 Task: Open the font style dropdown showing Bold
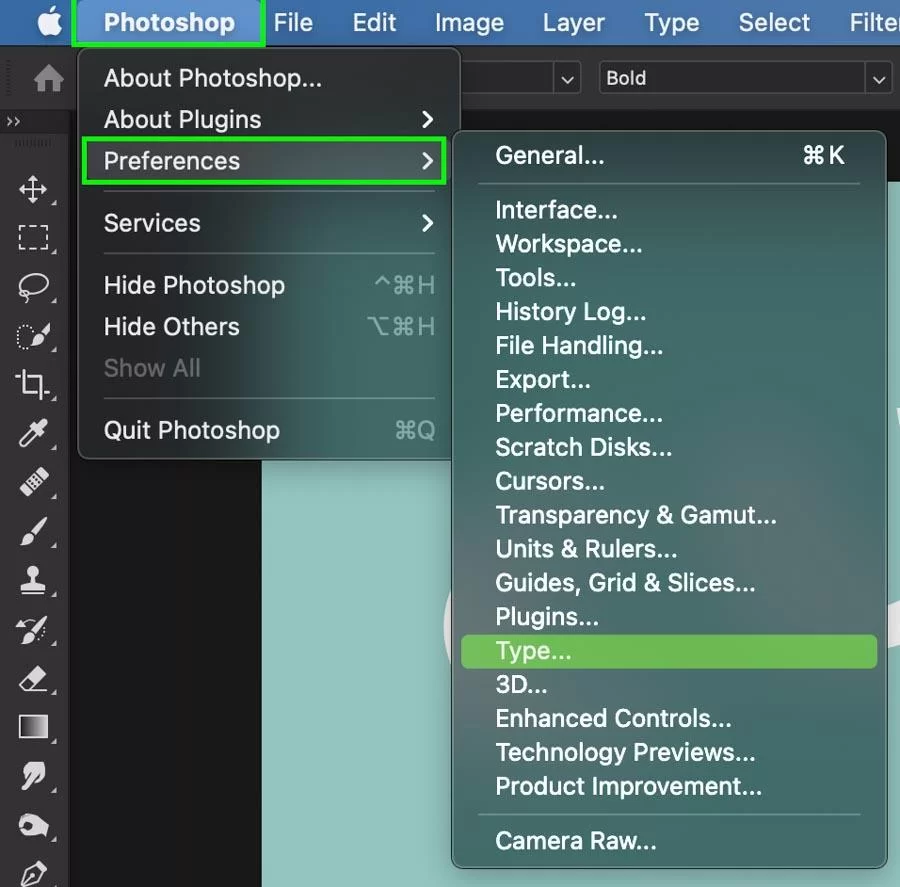pos(745,78)
